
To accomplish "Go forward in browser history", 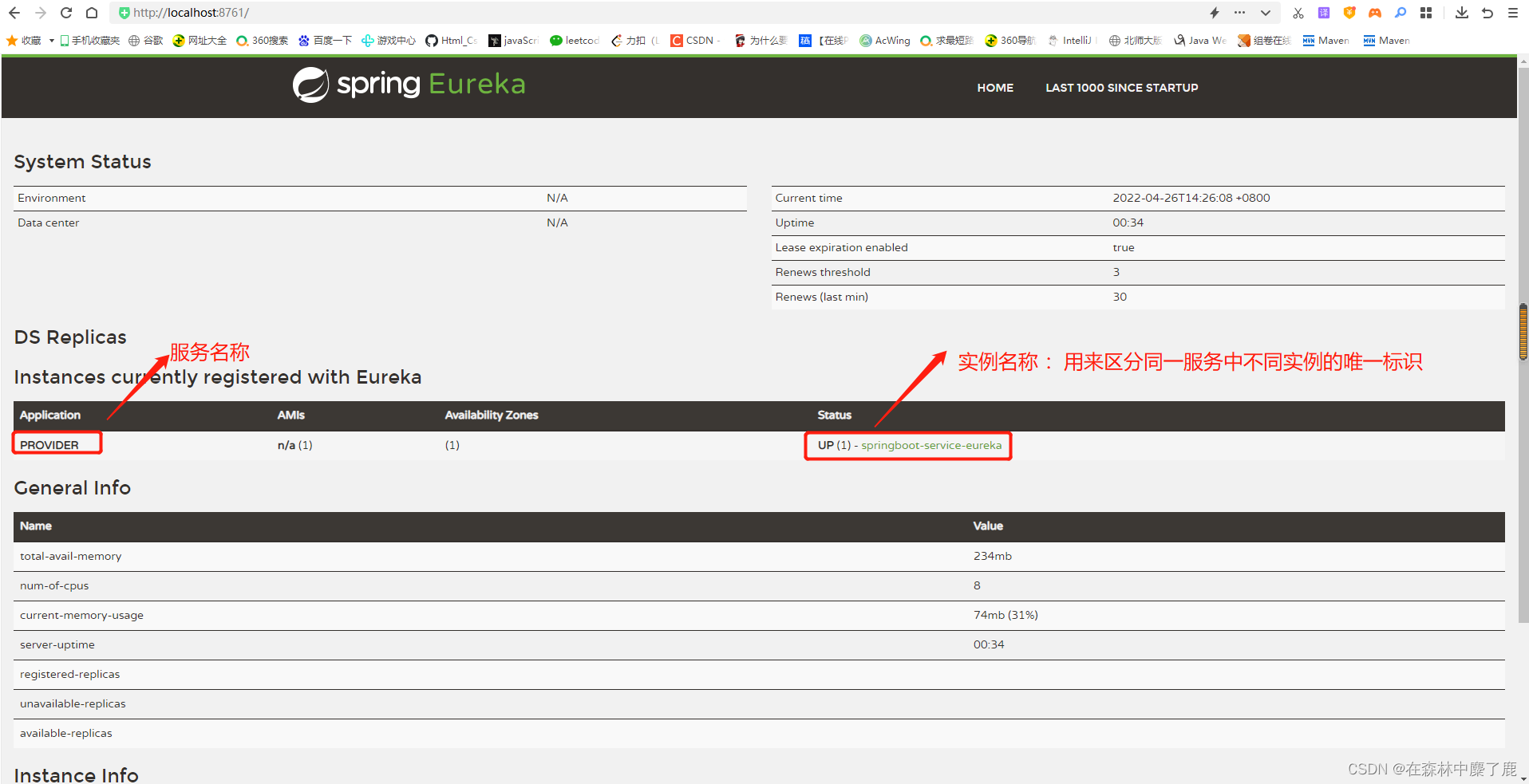I will tap(41, 13).
